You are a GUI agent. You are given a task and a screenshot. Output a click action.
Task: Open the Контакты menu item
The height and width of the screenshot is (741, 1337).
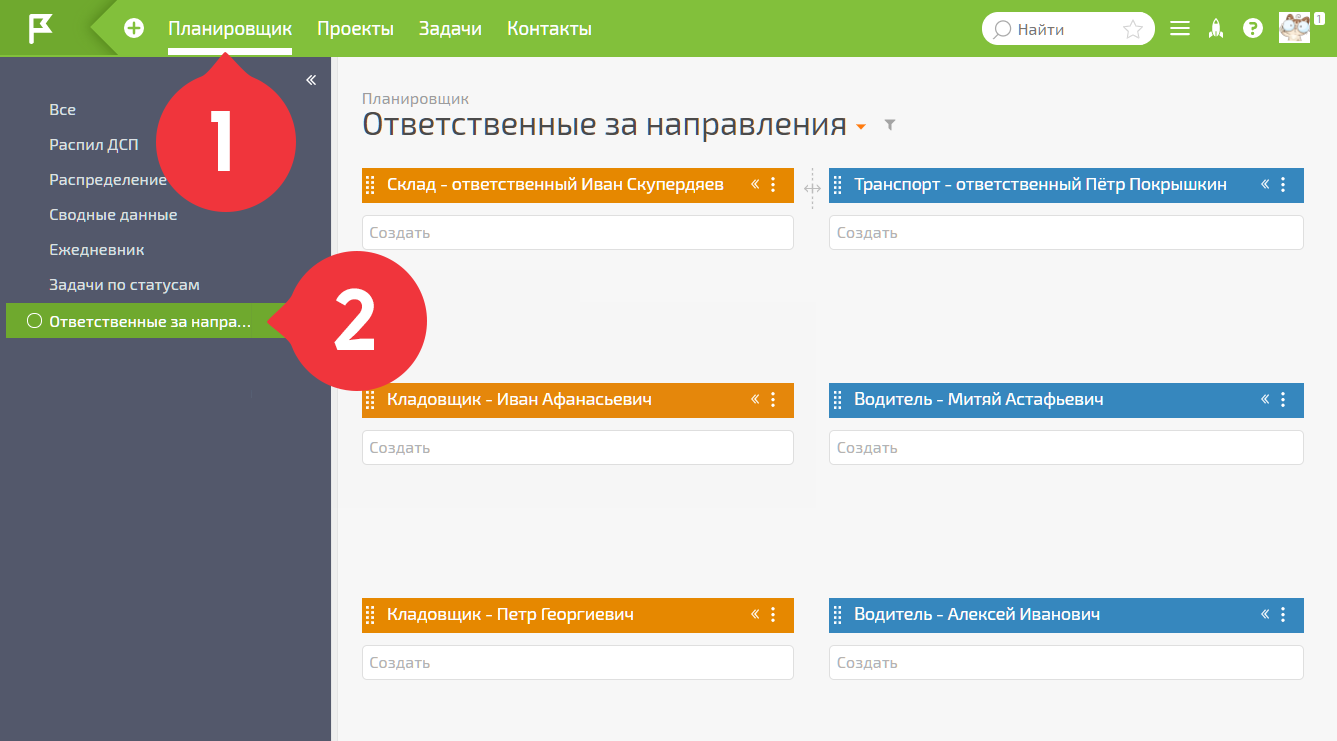tap(549, 29)
